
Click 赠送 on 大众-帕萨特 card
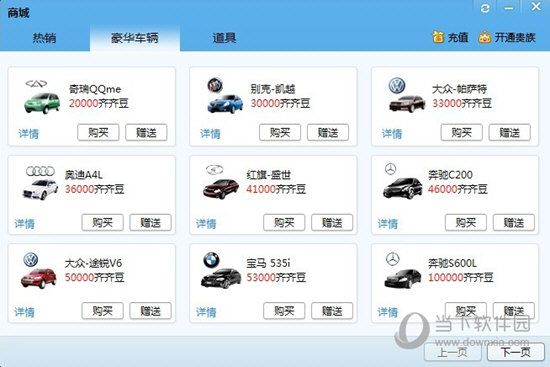point(510,133)
